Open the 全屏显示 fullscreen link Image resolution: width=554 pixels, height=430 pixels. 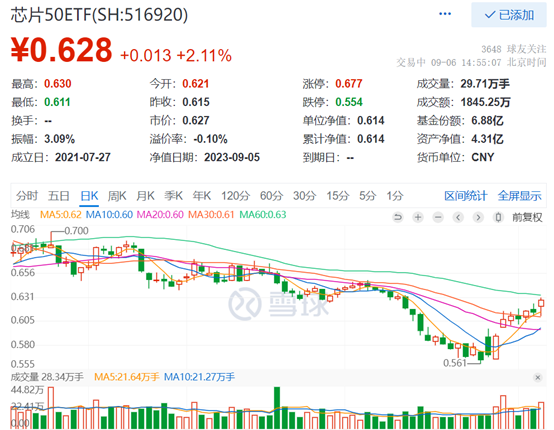pos(519,195)
